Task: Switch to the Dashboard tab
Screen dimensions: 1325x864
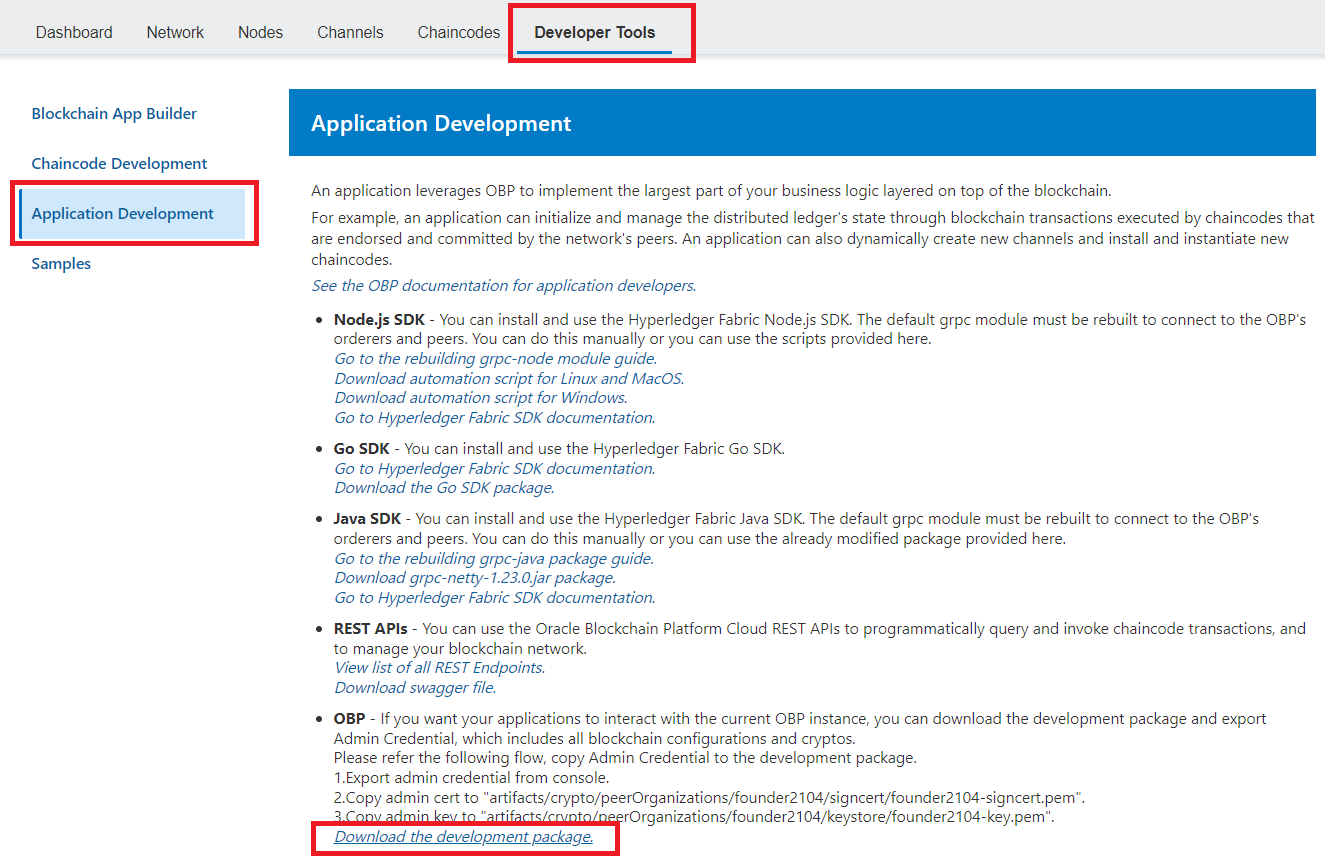Action: (x=73, y=32)
